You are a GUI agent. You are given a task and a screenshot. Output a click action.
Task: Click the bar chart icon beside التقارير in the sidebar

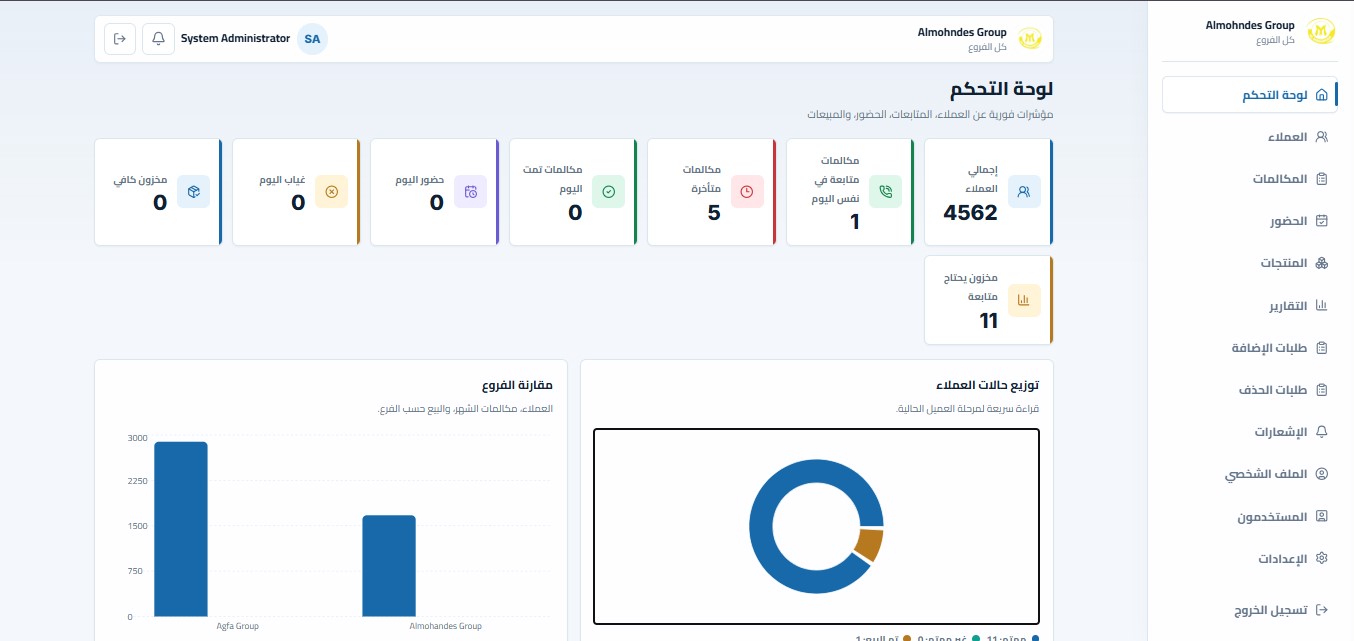[x=1321, y=306]
